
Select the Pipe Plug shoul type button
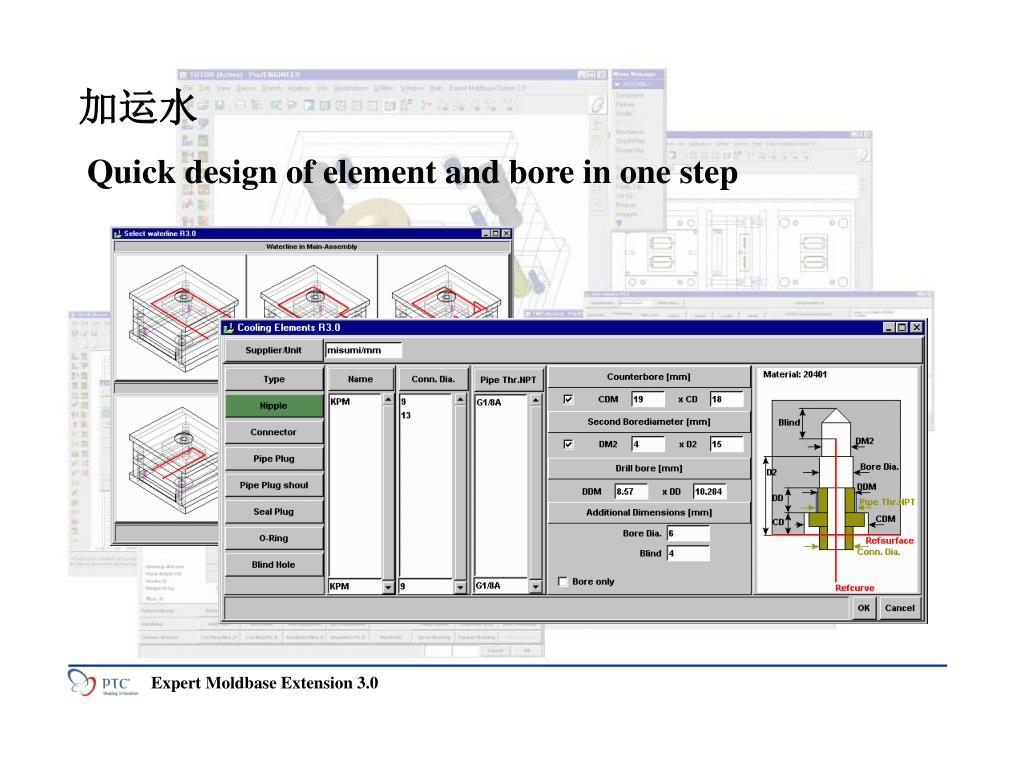(274, 485)
